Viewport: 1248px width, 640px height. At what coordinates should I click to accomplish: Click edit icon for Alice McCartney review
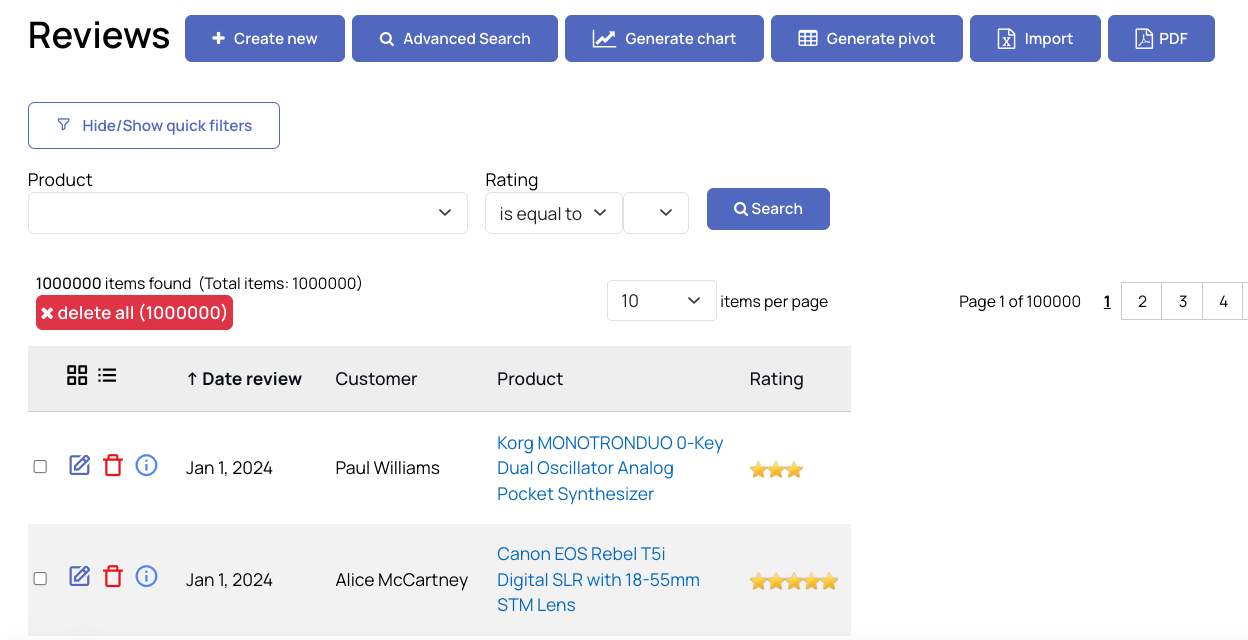click(x=80, y=576)
